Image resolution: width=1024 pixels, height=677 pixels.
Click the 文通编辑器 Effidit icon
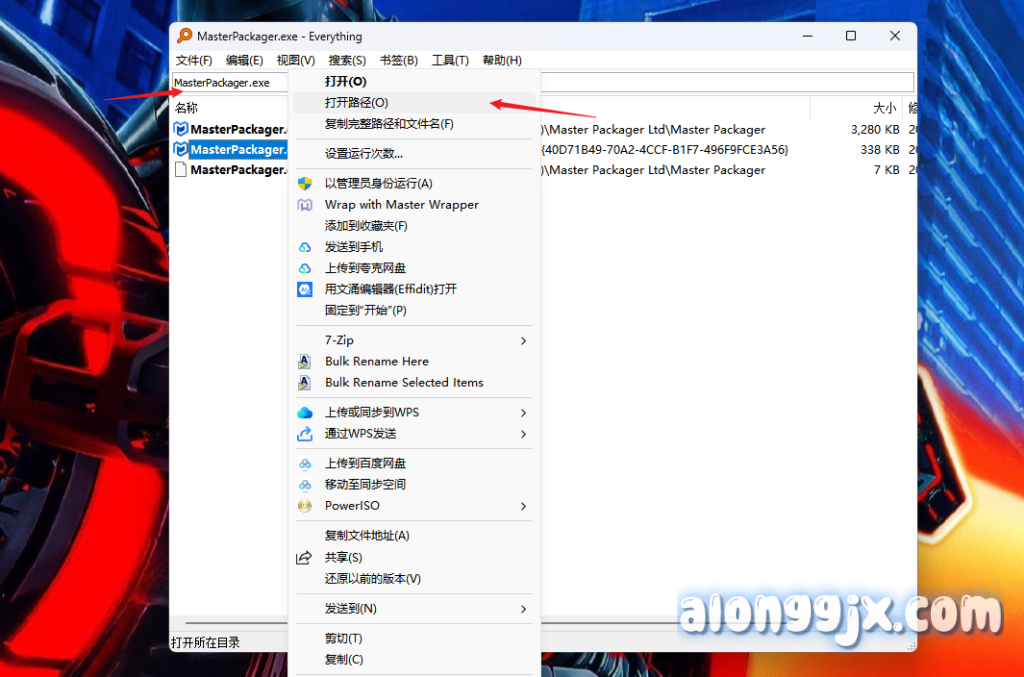click(305, 289)
